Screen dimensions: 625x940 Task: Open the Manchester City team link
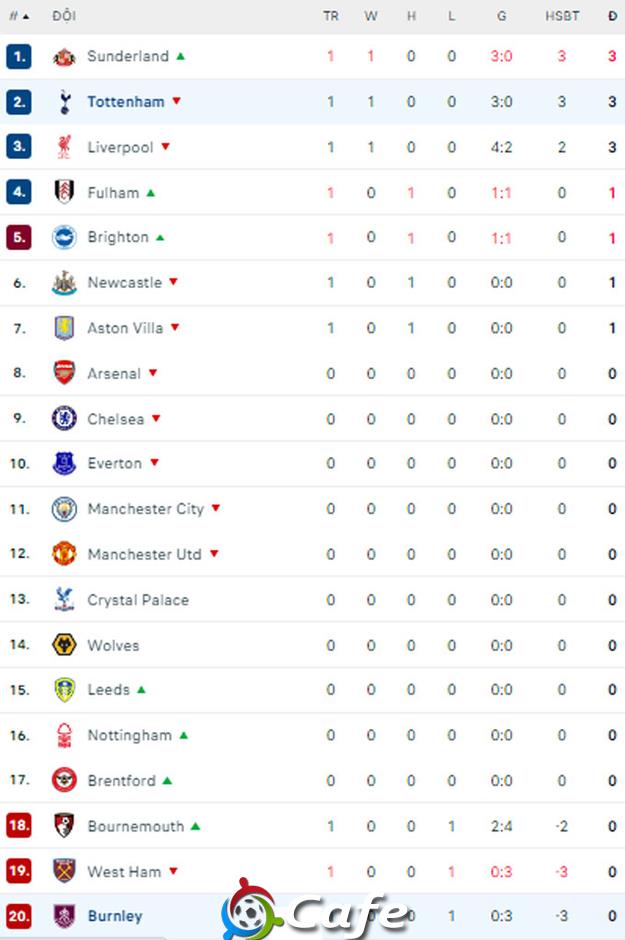146,509
